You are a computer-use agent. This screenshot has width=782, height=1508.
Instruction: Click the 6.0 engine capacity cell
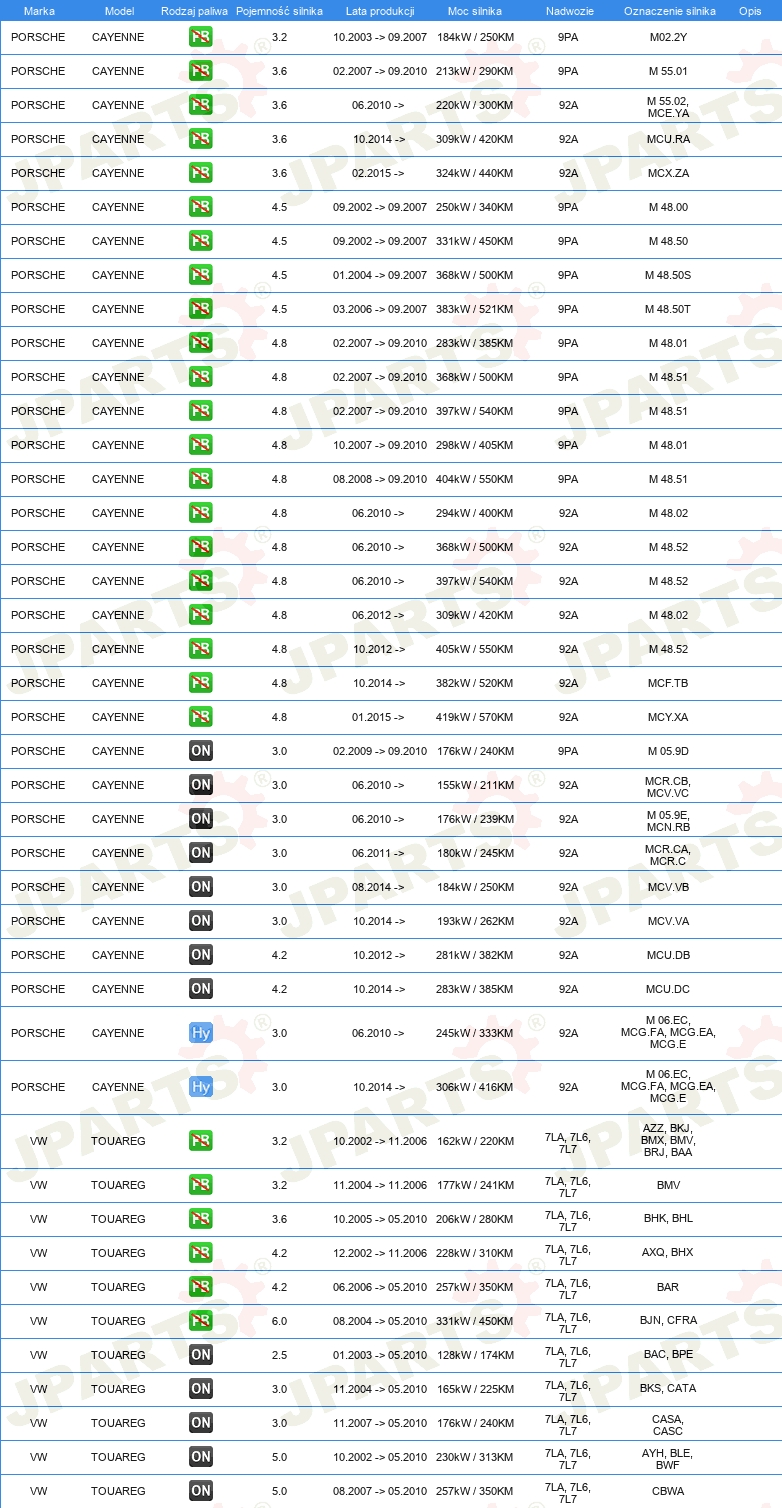click(x=279, y=1321)
